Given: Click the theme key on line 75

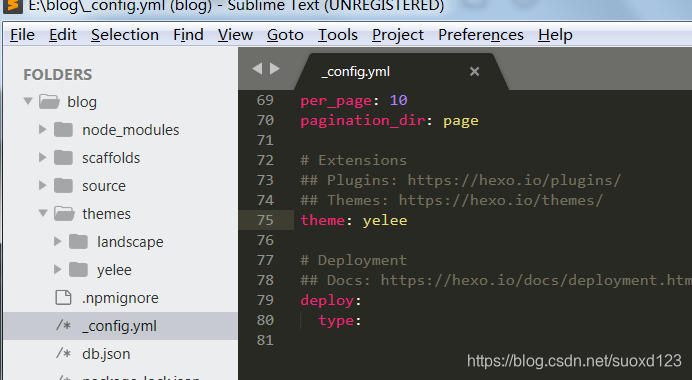Looking at the screenshot, I should (323, 220).
